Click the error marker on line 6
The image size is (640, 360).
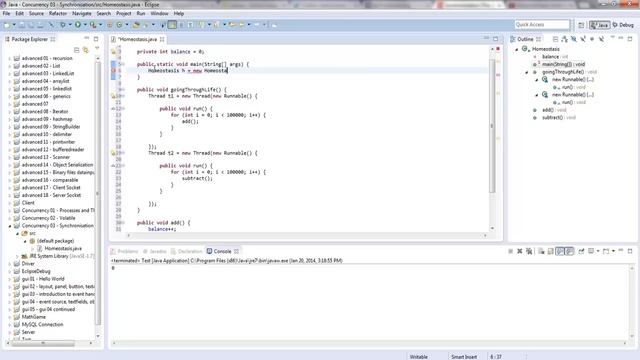click(113, 71)
